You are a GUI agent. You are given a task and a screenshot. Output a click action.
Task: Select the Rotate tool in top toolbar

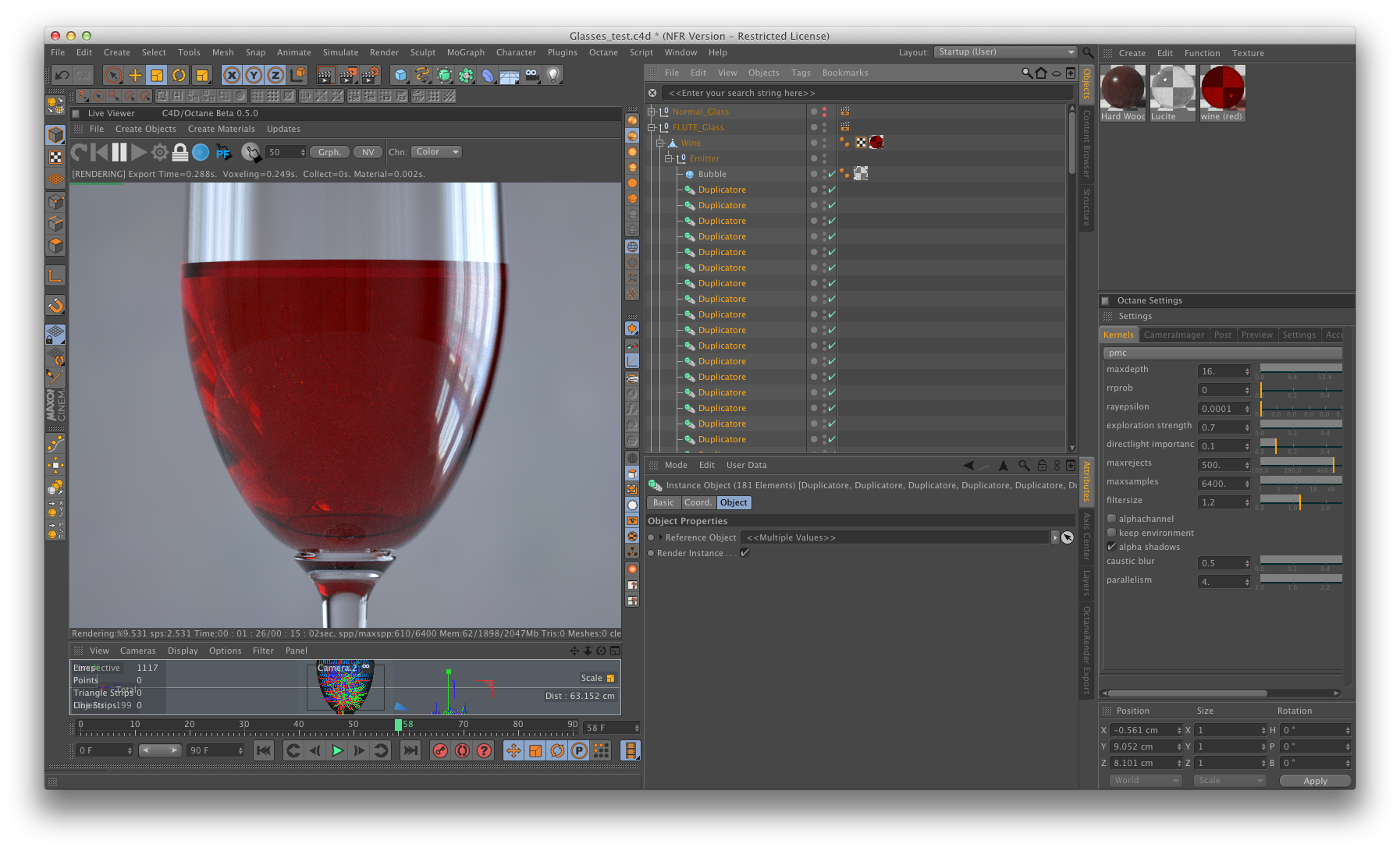[x=179, y=75]
